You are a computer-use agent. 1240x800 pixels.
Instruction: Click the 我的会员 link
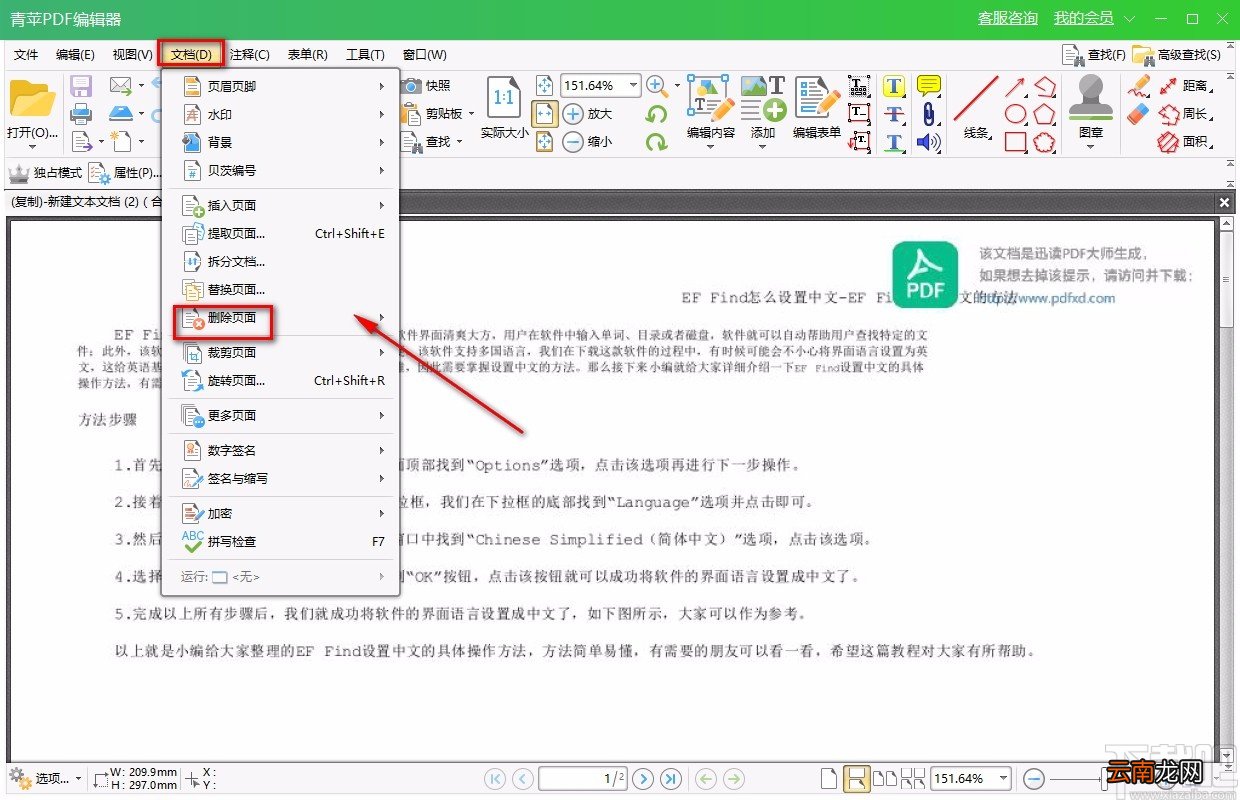1084,19
